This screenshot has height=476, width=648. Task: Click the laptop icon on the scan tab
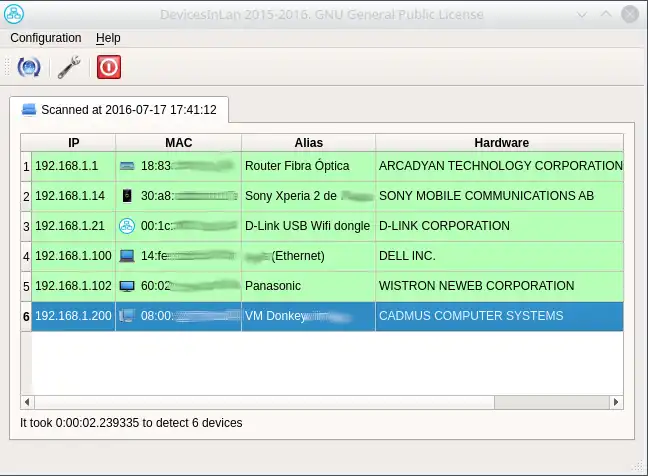29,110
